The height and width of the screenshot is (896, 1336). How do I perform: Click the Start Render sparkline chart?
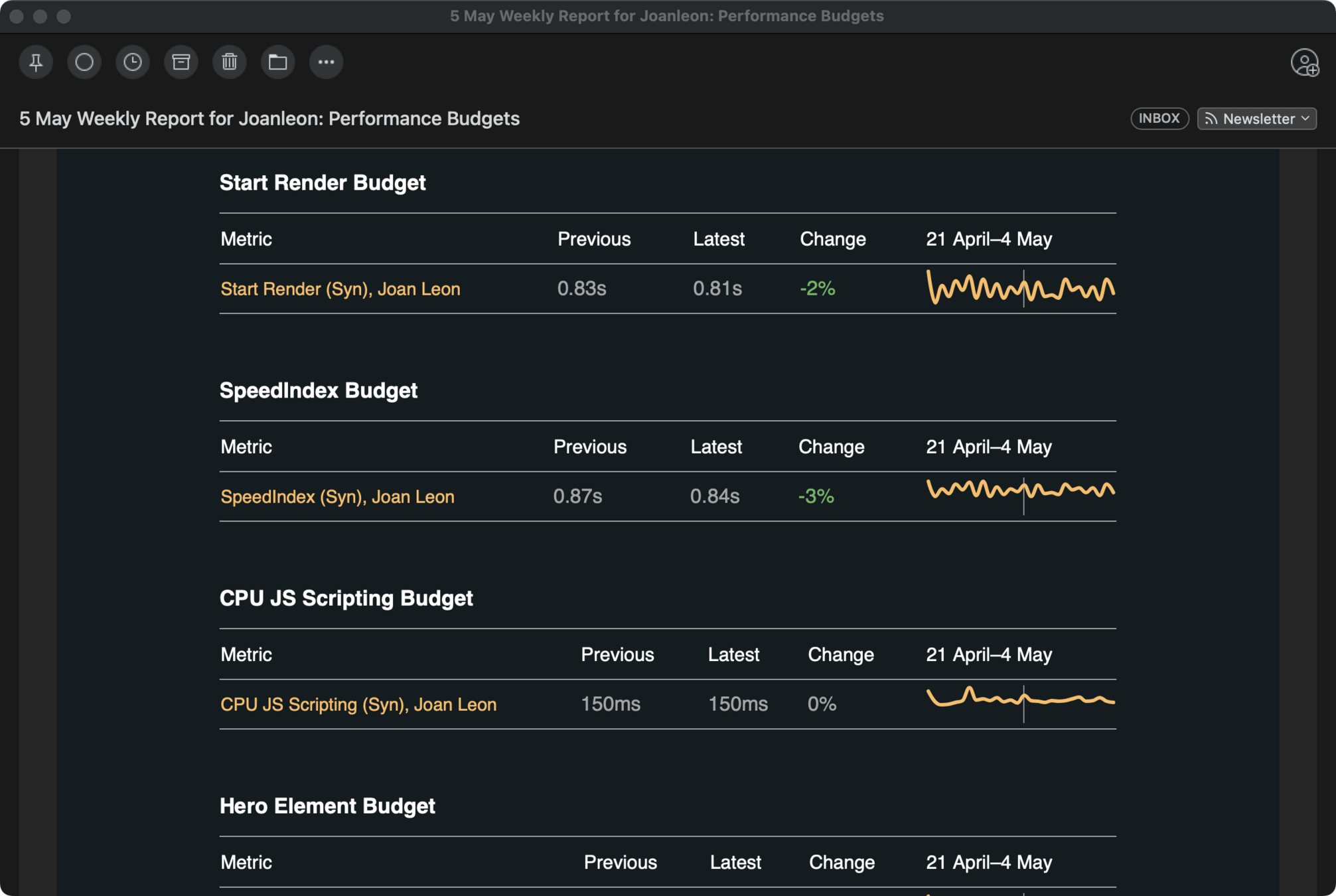1020,289
